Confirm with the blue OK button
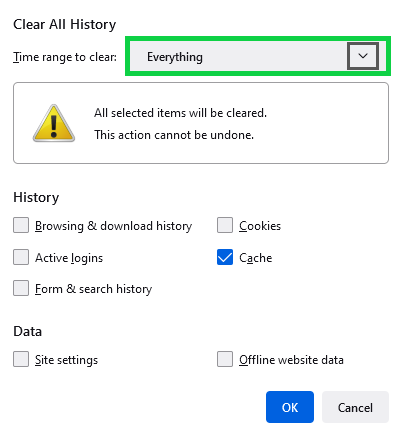The image size is (401, 435). pos(290,407)
